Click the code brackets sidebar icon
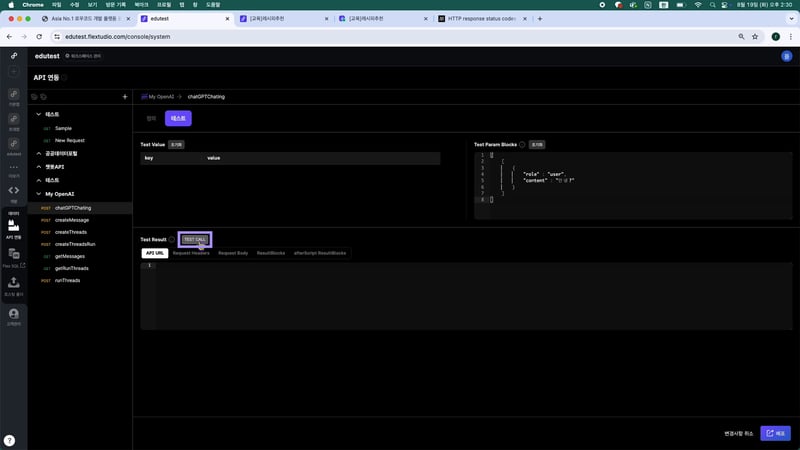 click(x=14, y=190)
